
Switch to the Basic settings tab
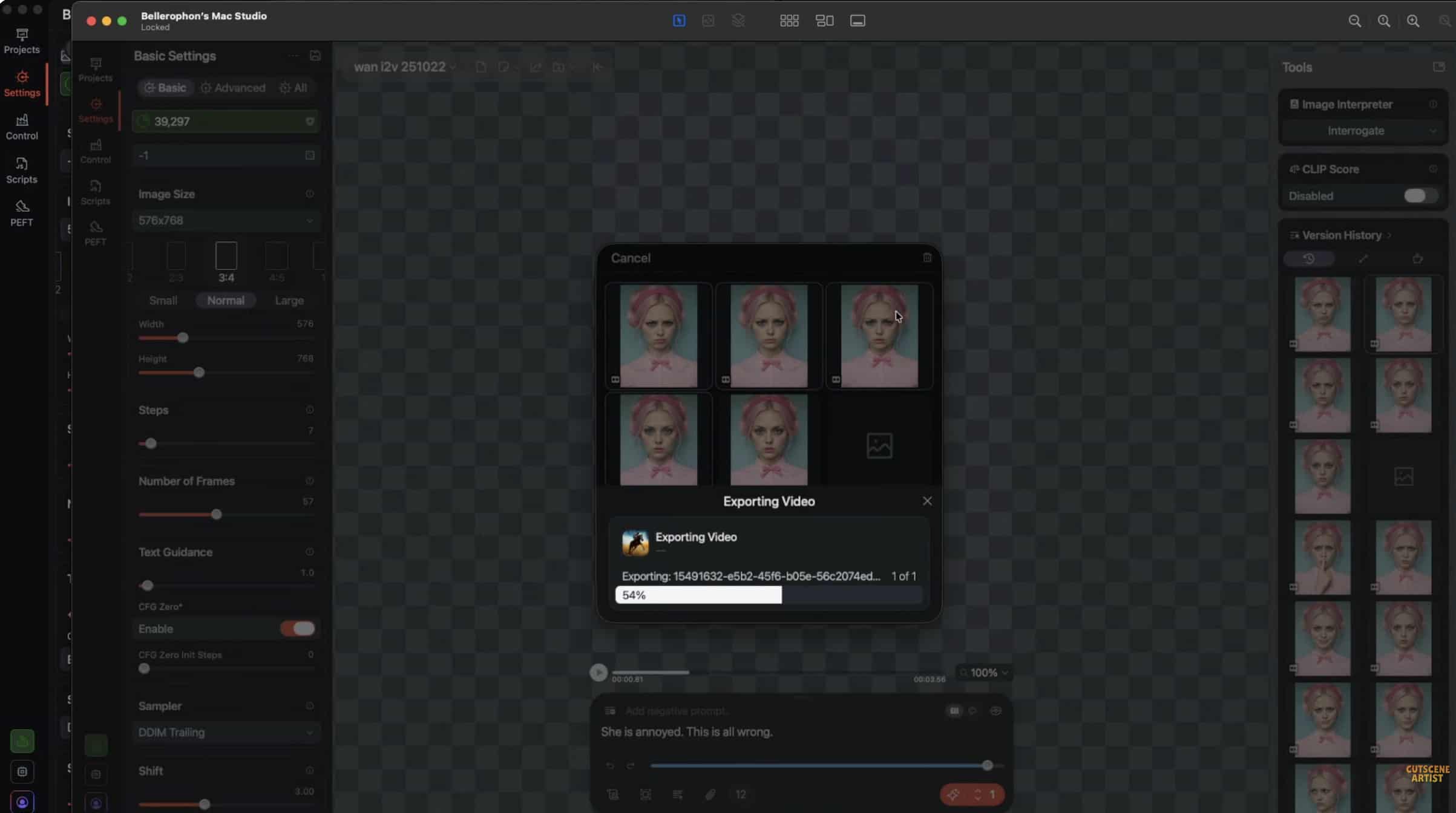point(165,88)
